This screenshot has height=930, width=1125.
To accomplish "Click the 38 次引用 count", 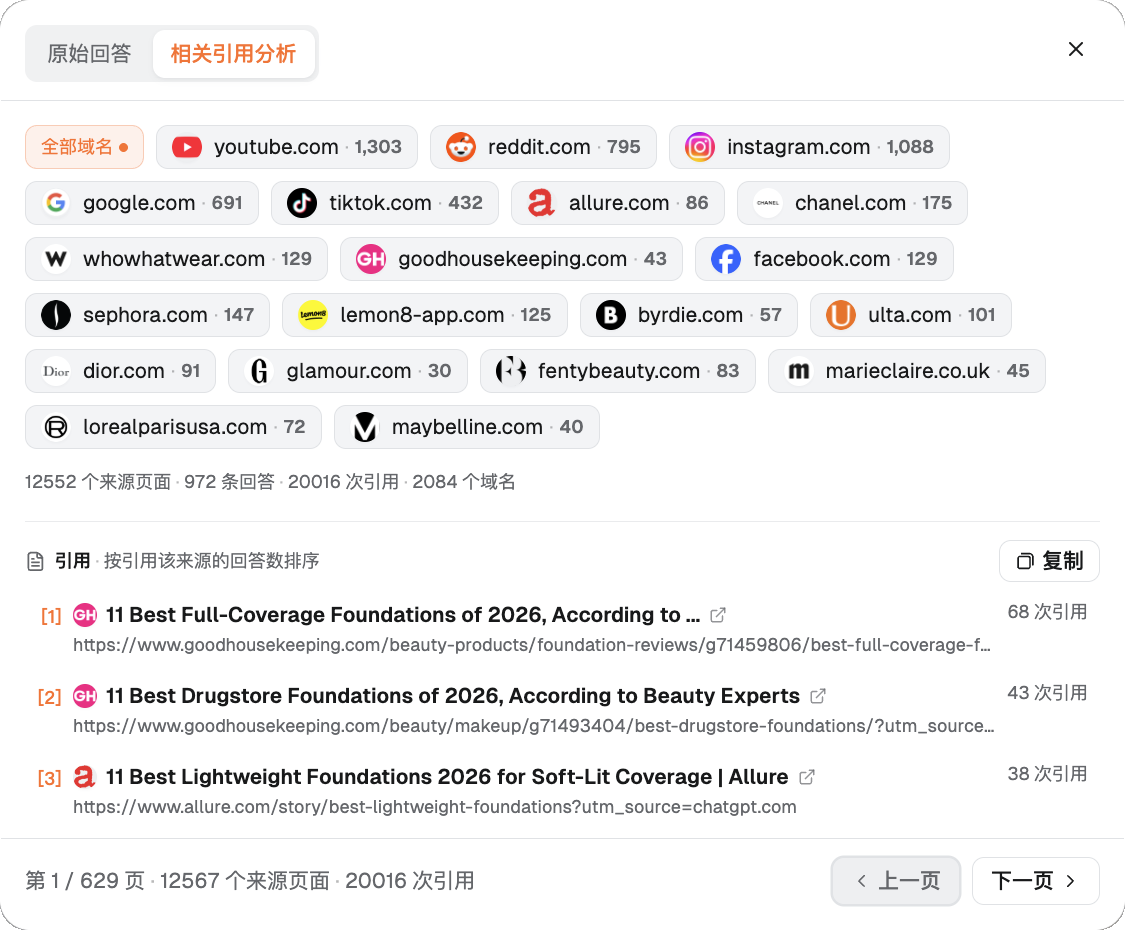I will pos(1048,774).
